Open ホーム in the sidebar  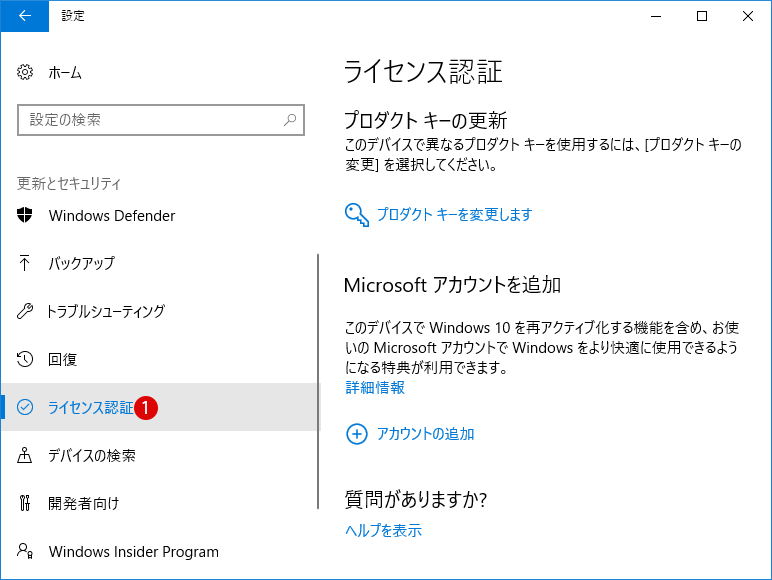tap(65, 73)
